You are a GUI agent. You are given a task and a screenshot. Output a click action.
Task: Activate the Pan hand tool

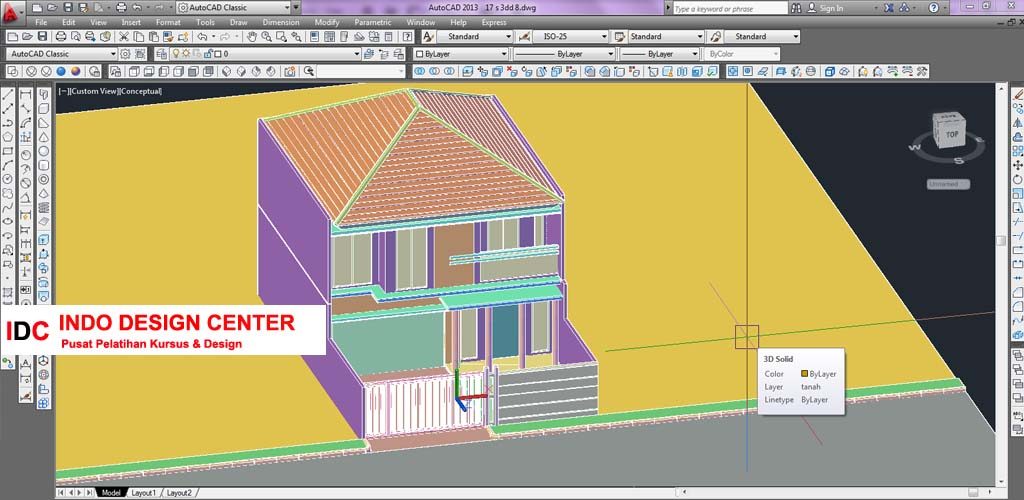252,37
